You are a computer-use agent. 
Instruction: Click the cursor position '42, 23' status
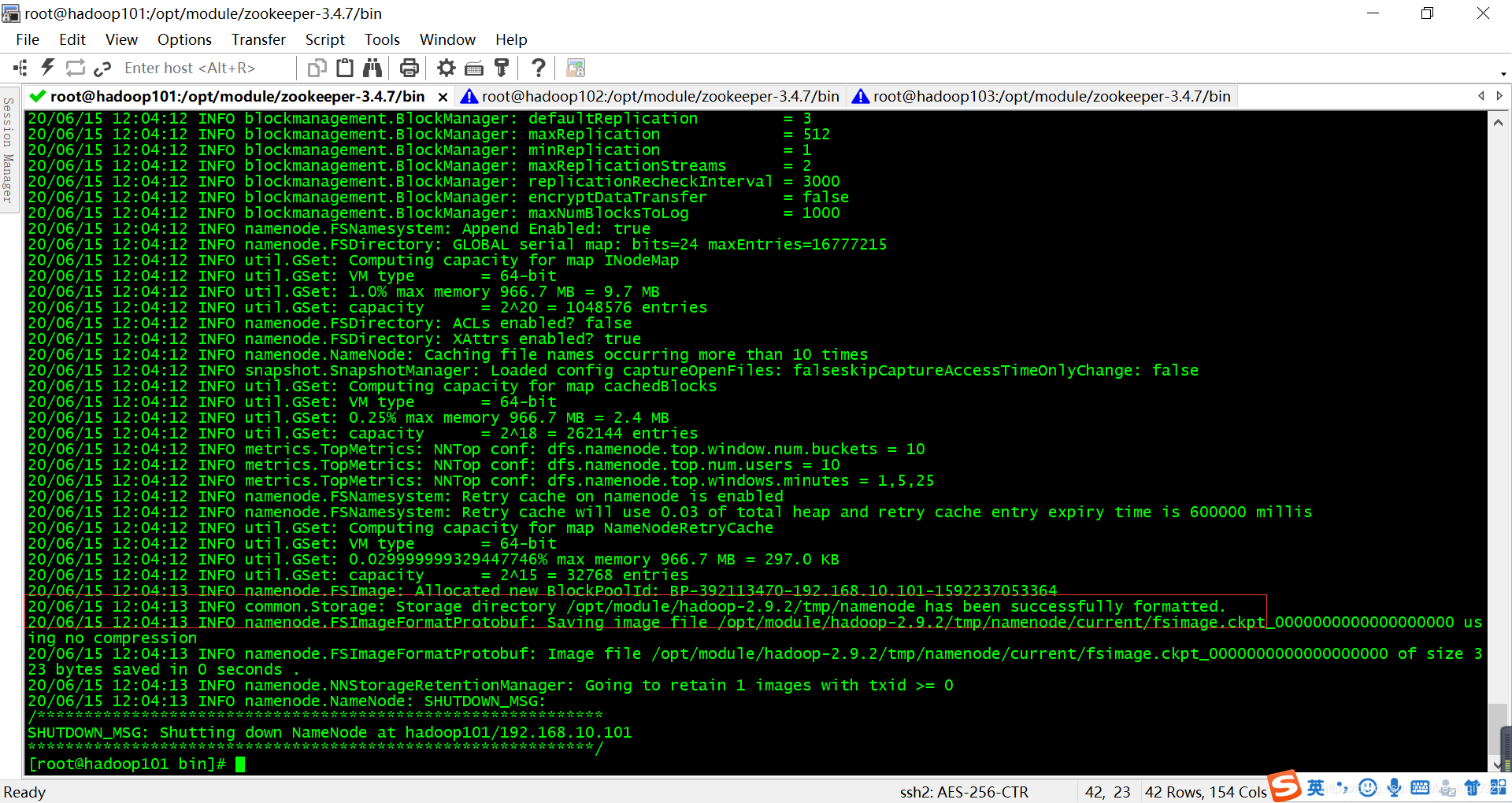click(1107, 792)
